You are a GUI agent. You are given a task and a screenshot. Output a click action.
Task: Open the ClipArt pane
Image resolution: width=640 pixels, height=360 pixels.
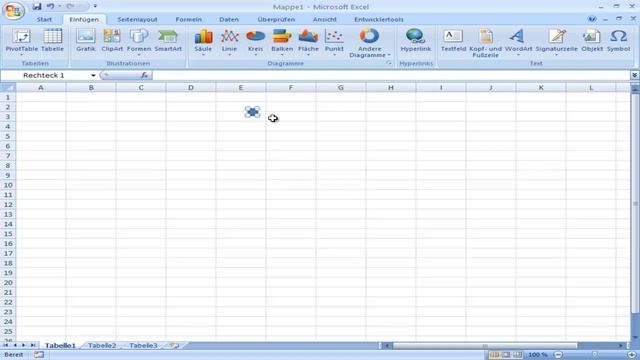coord(112,41)
